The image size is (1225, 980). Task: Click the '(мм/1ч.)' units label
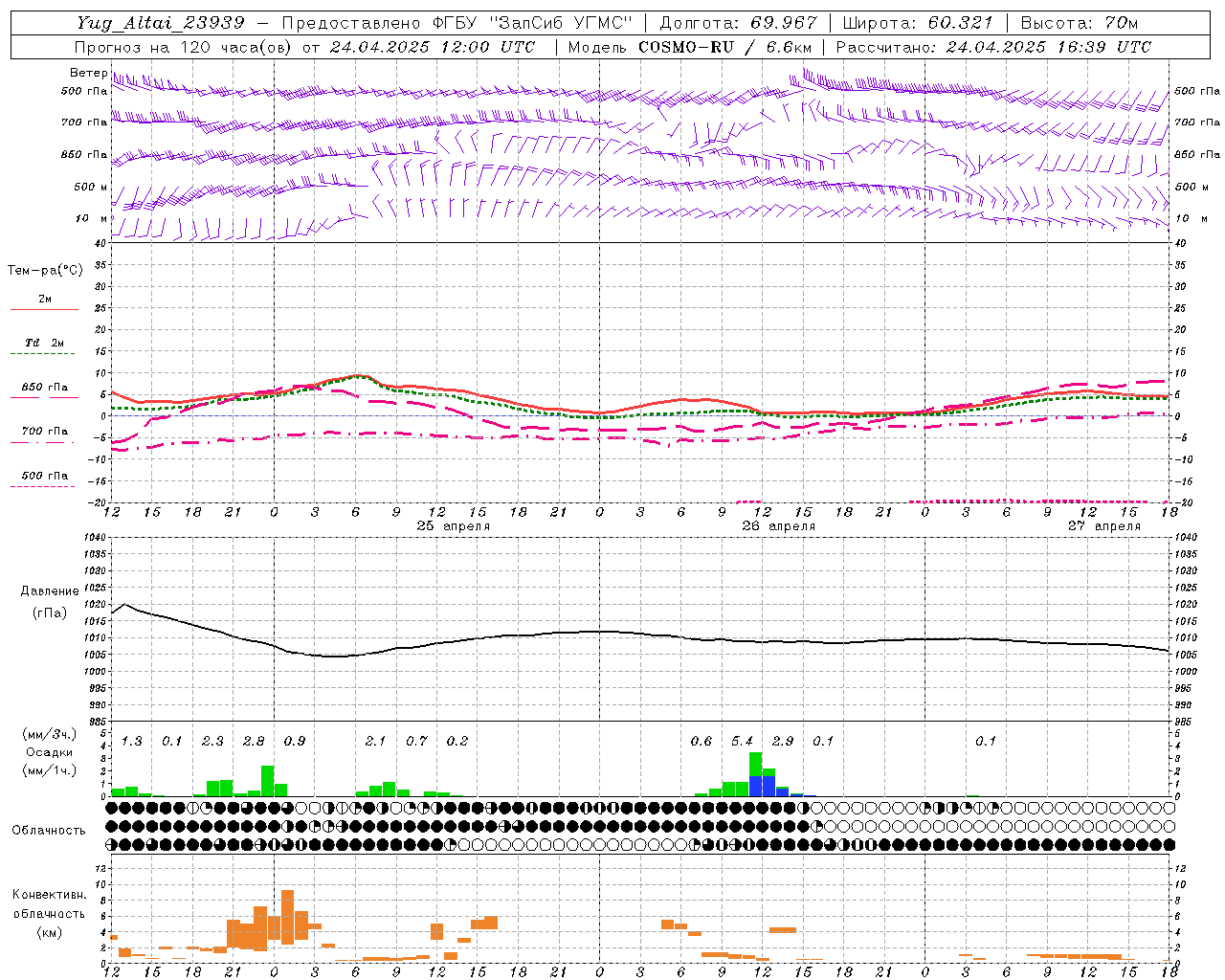click(x=50, y=770)
